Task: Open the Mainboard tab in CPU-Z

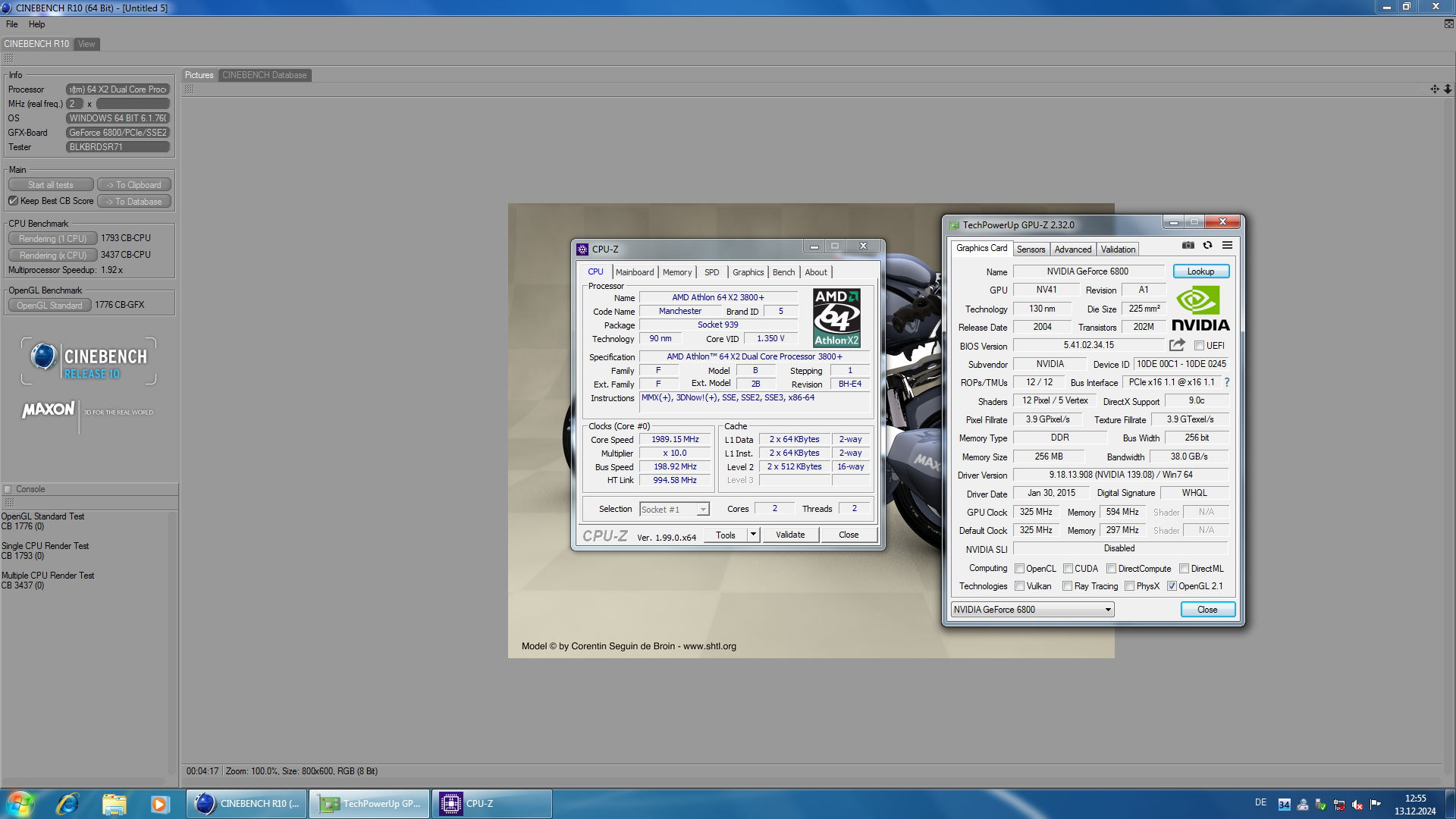Action: (634, 272)
